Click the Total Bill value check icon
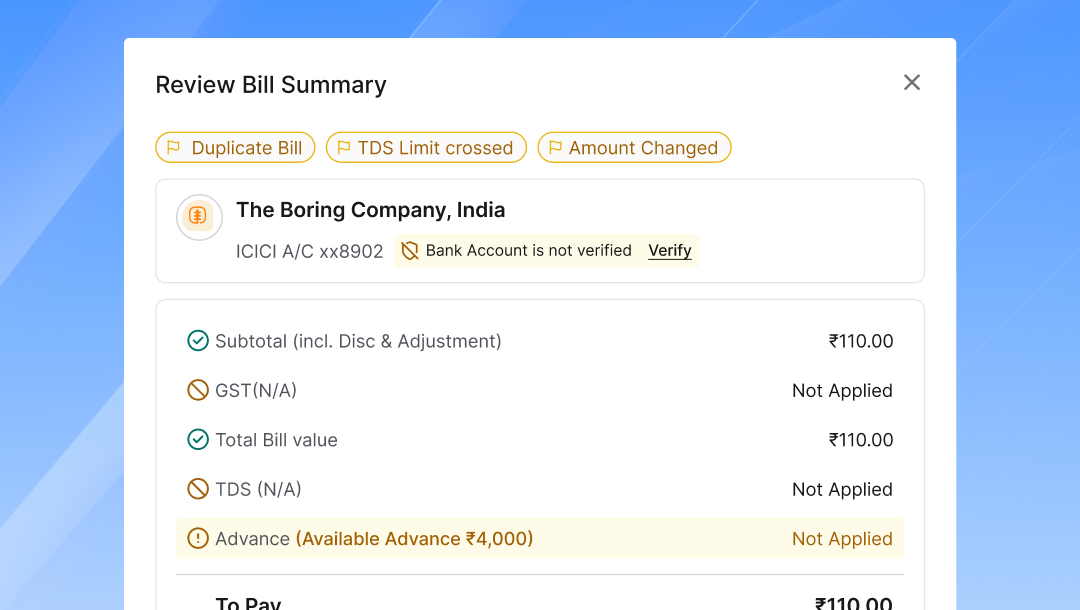The width and height of the screenshot is (1080, 610). point(198,439)
